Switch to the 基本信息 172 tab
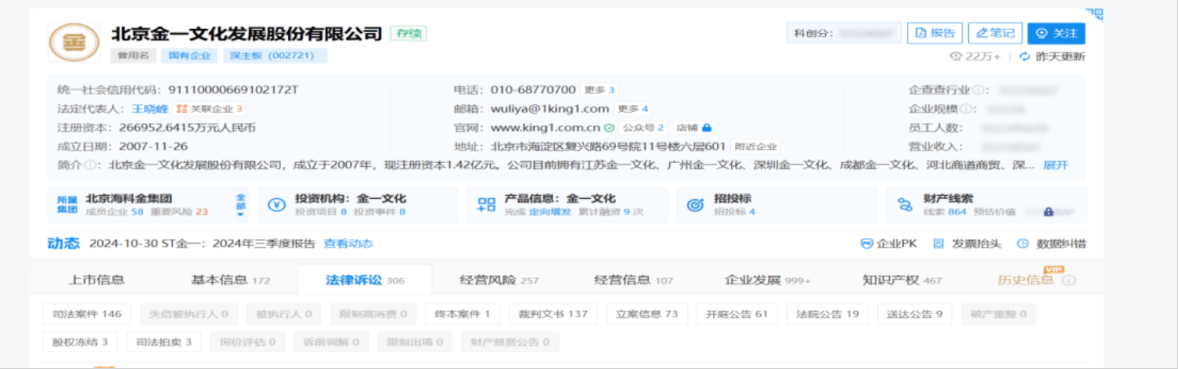1178x369 pixels. point(230,280)
